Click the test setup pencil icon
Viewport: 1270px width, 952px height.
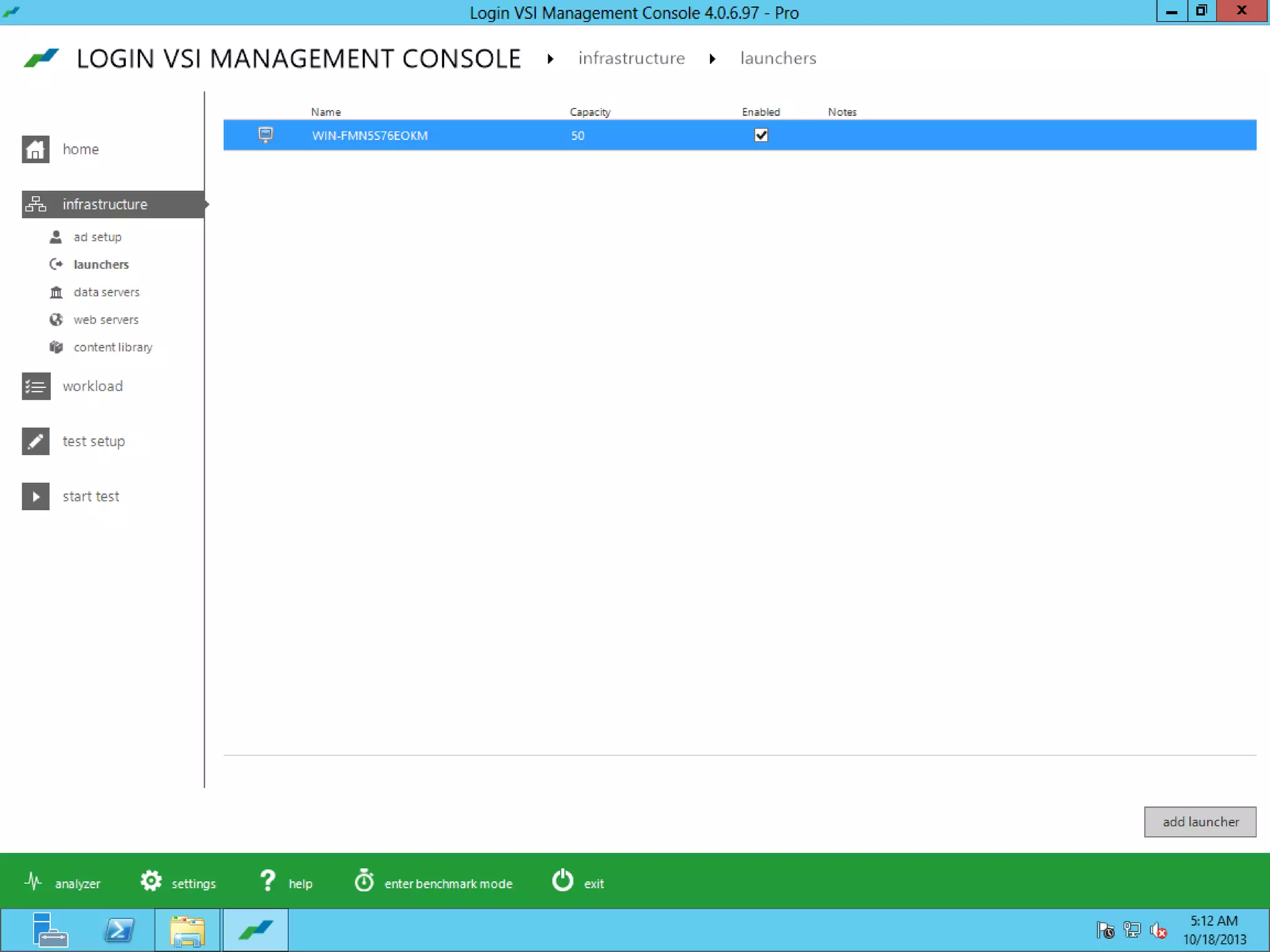[x=35, y=441]
